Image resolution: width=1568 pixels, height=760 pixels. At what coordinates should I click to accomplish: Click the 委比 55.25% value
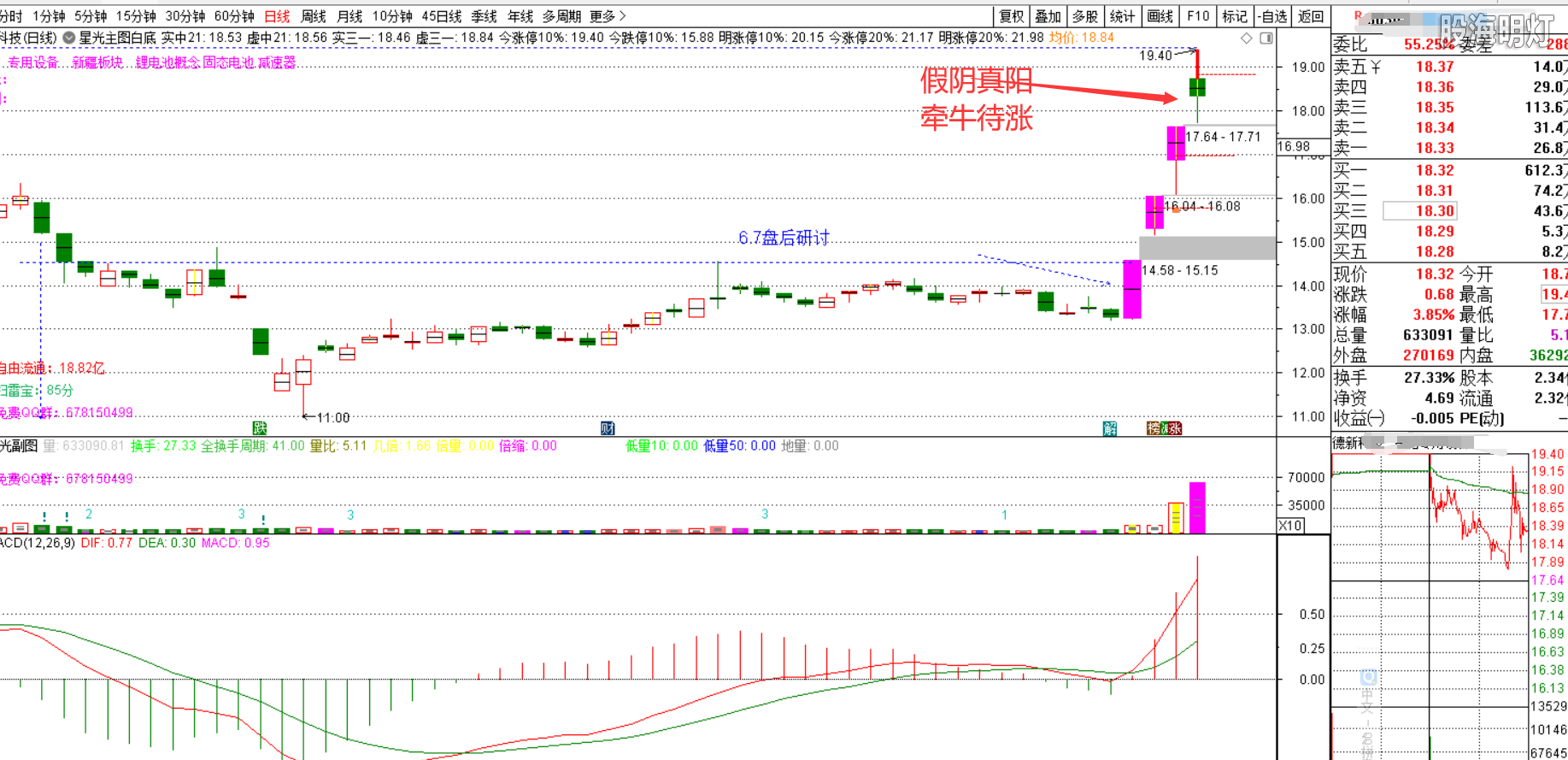(1429, 44)
